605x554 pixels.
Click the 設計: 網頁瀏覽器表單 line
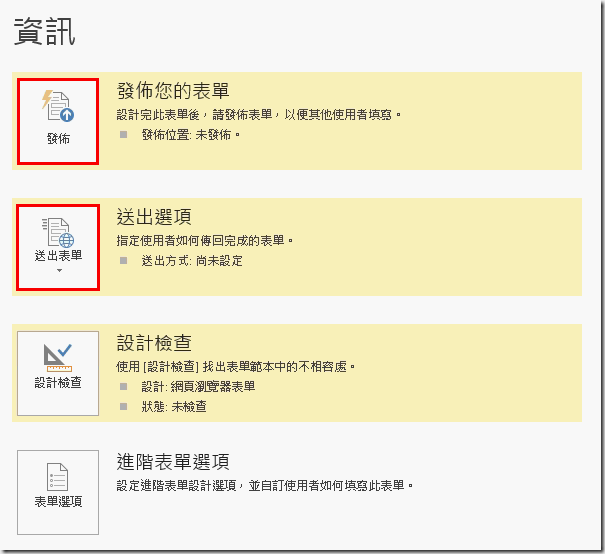(x=198, y=386)
